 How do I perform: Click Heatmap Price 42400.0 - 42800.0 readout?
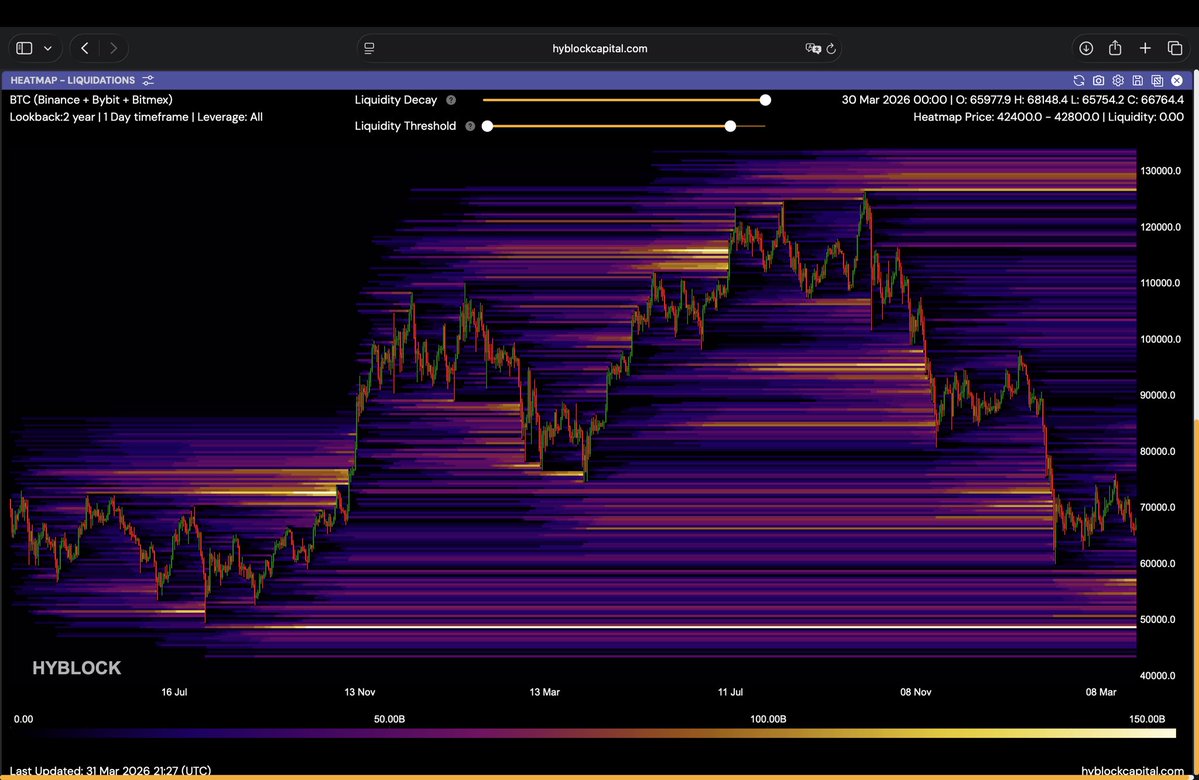[x=1048, y=117]
